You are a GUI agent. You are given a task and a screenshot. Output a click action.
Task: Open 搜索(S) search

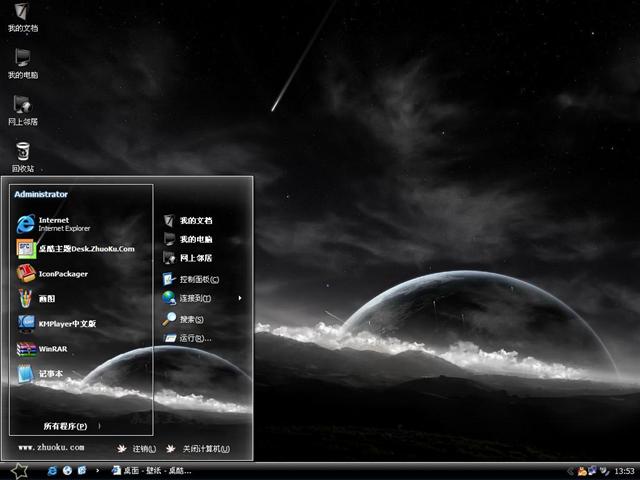pos(183,319)
